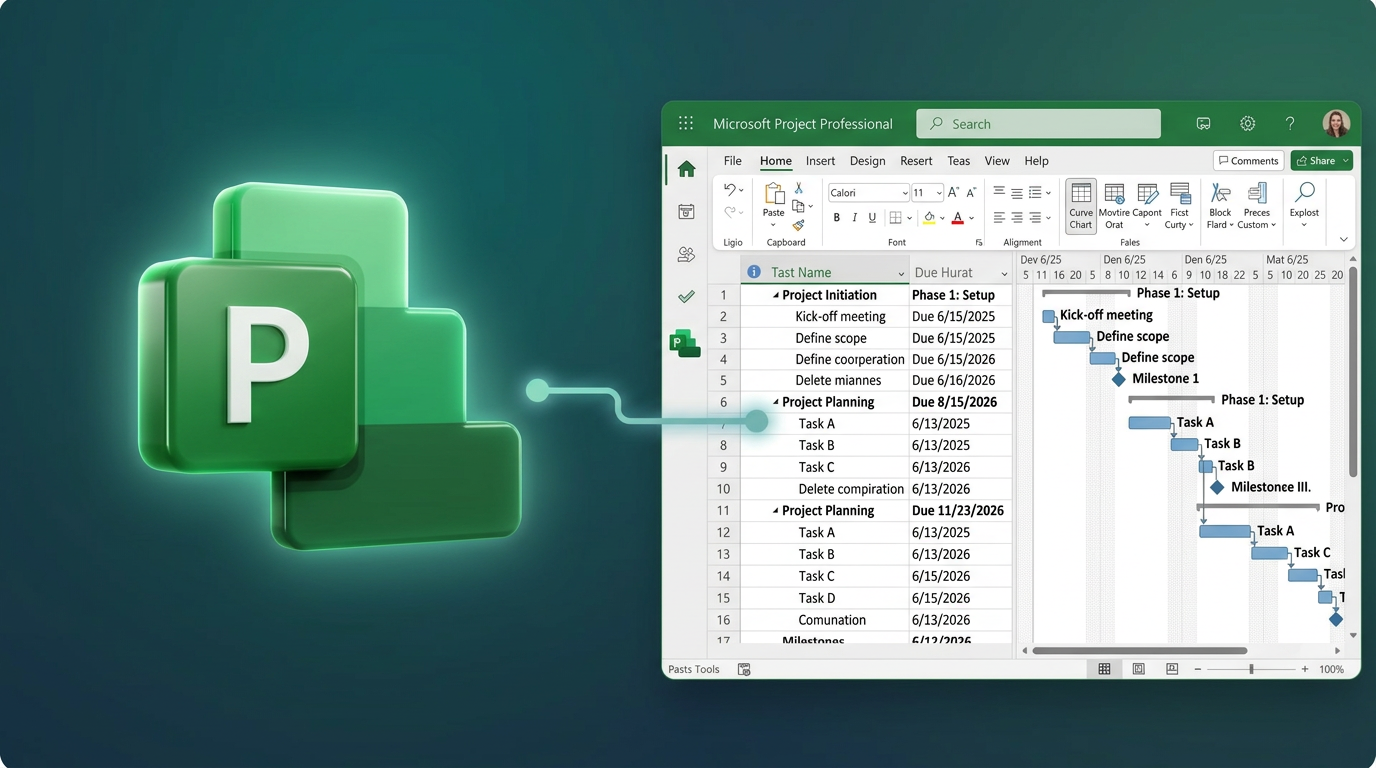Click the Project app icon in sidebar
The image size is (1376, 768).
click(685, 343)
